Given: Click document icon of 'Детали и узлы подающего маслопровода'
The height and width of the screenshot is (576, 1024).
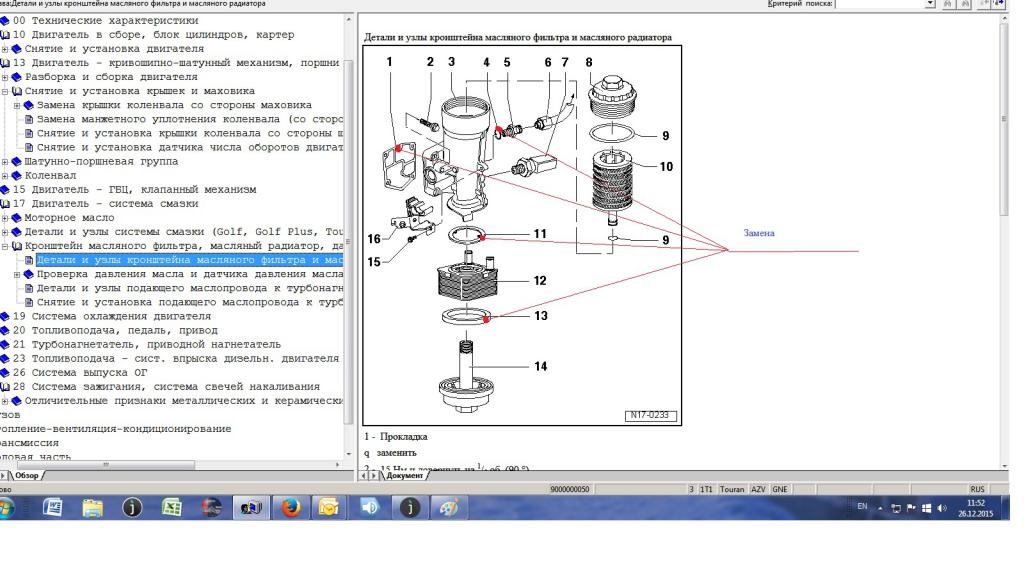Looking at the screenshot, I should pyautogui.click(x=29, y=288).
